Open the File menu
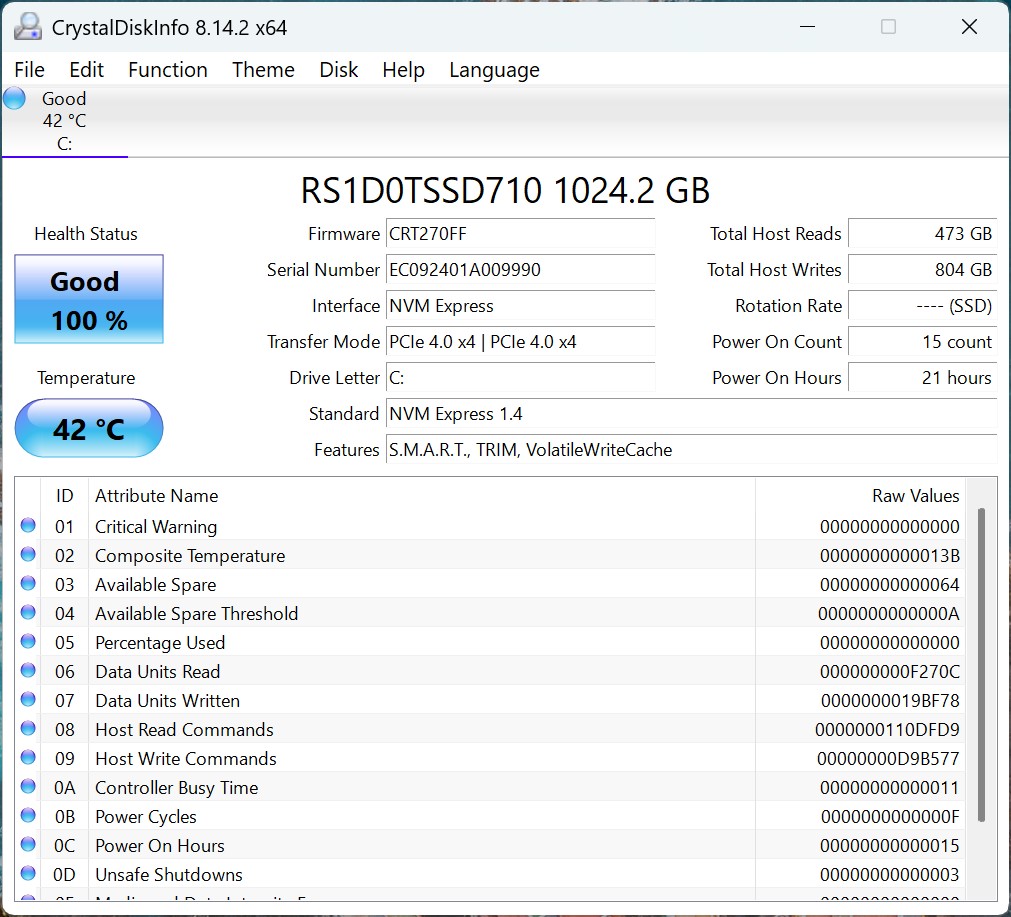The height and width of the screenshot is (917, 1011). [x=29, y=70]
